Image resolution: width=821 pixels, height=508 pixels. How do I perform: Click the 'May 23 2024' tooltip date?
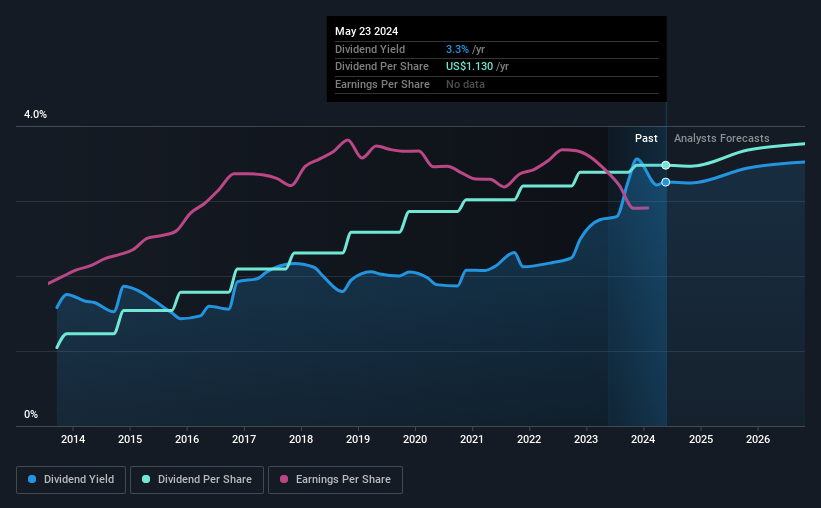(x=367, y=31)
